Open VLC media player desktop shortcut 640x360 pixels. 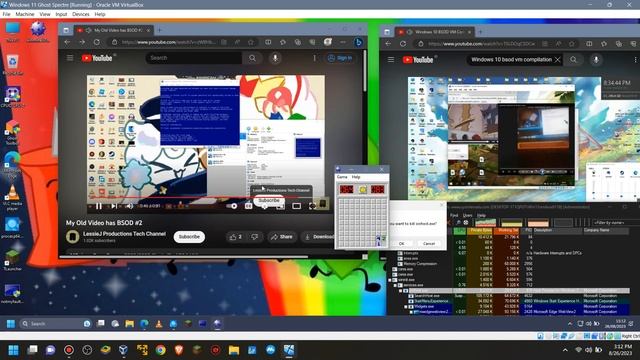pyautogui.click(x=12, y=198)
